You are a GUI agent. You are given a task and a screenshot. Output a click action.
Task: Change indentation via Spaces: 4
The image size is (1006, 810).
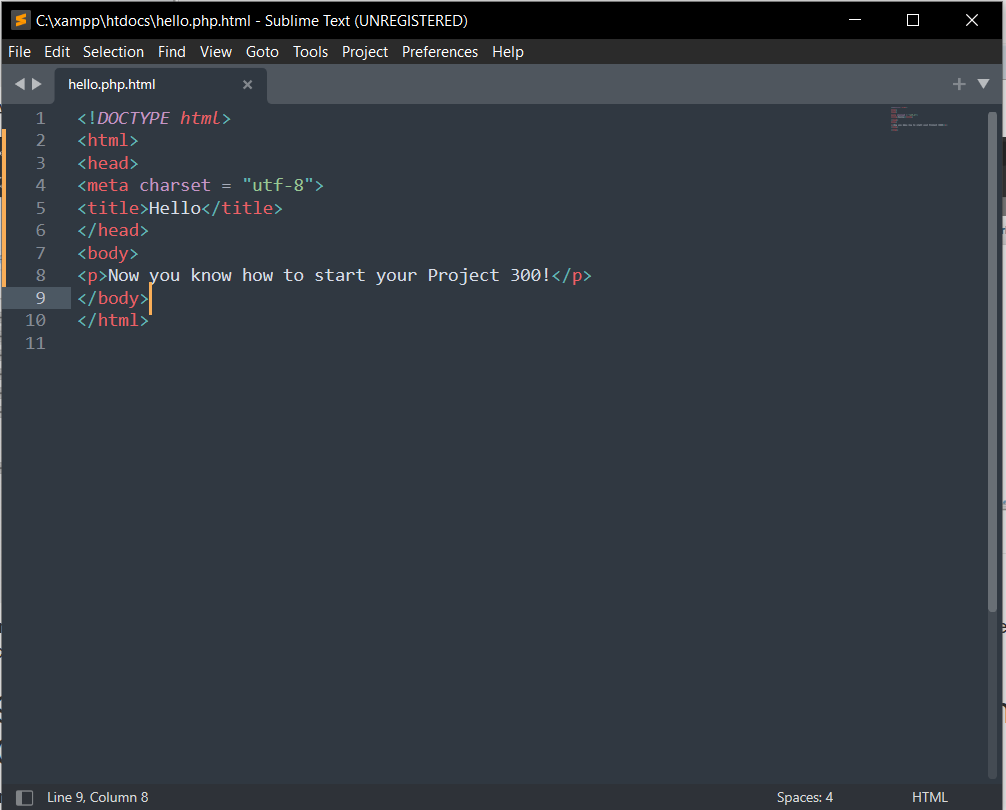(x=805, y=797)
